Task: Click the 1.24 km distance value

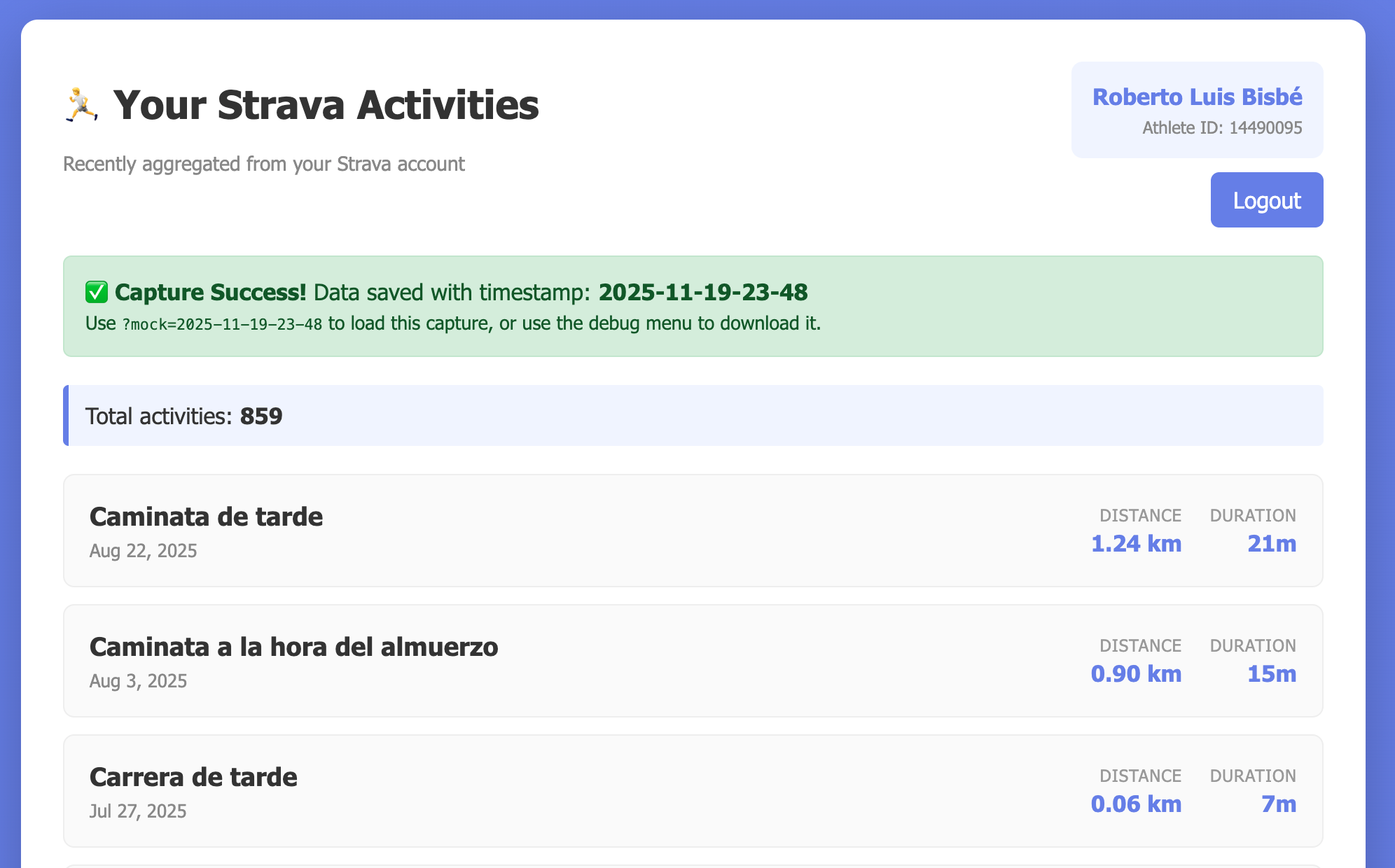Action: tap(1135, 544)
